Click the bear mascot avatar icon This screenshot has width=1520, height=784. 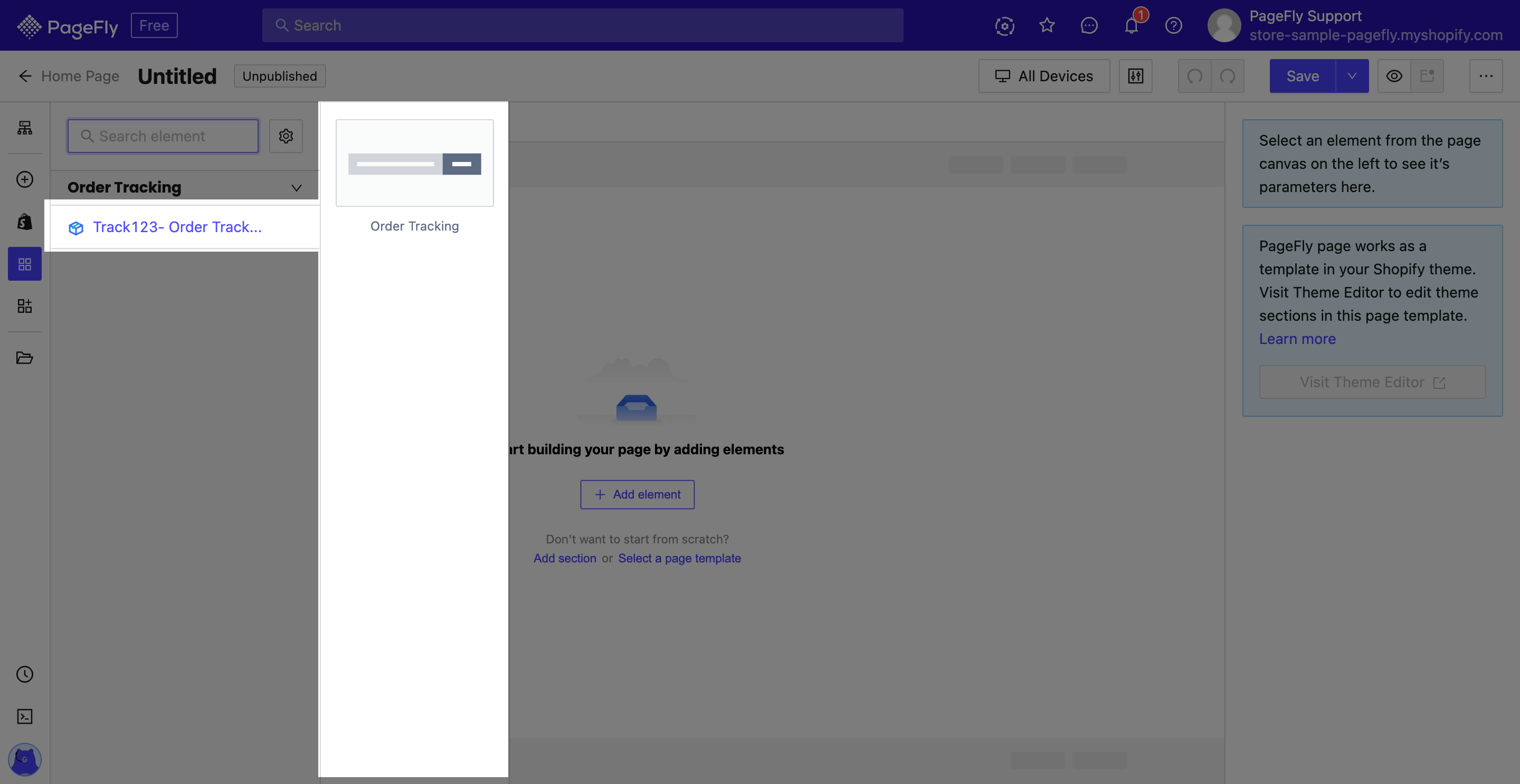point(25,759)
